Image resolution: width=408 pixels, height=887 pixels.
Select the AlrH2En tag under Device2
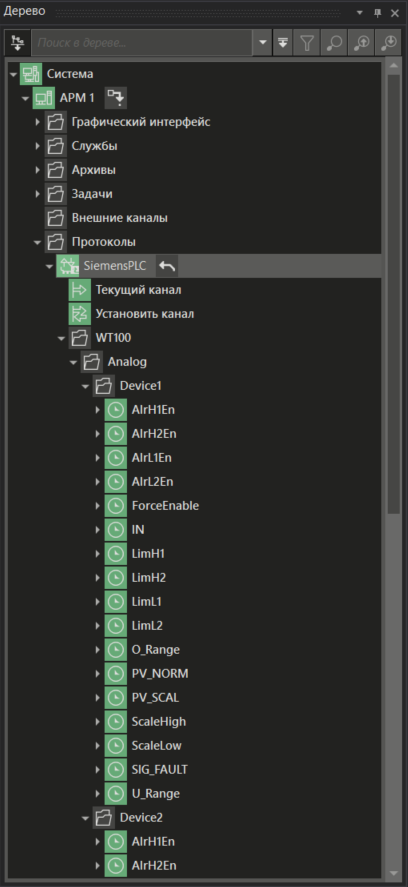(153, 865)
